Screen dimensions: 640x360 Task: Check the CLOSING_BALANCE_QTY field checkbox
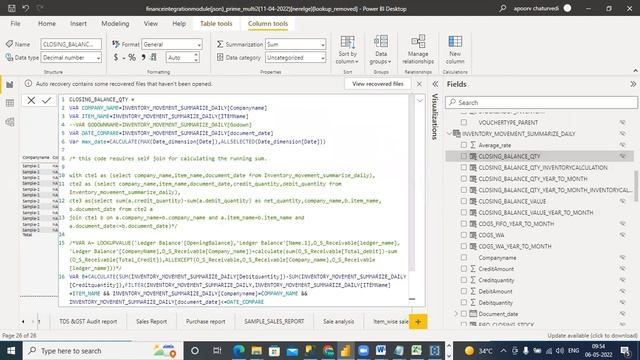pyautogui.click(x=464, y=156)
